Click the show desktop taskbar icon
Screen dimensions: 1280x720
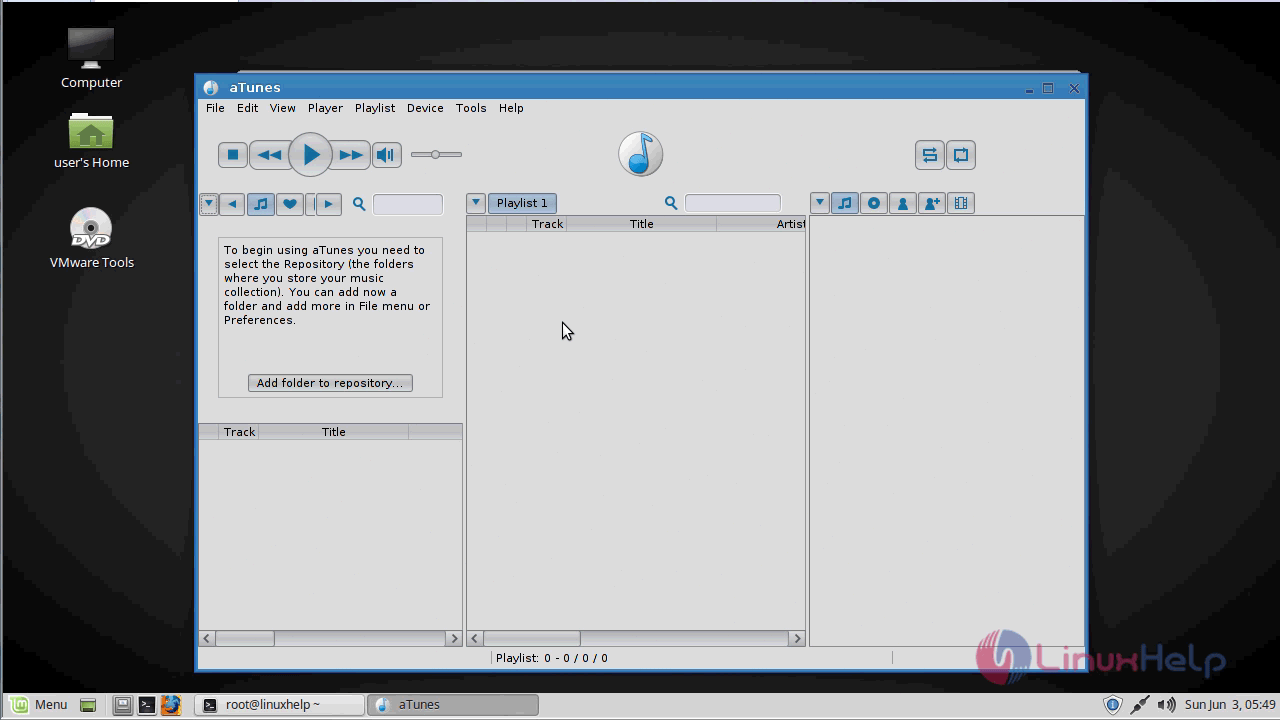(88, 705)
